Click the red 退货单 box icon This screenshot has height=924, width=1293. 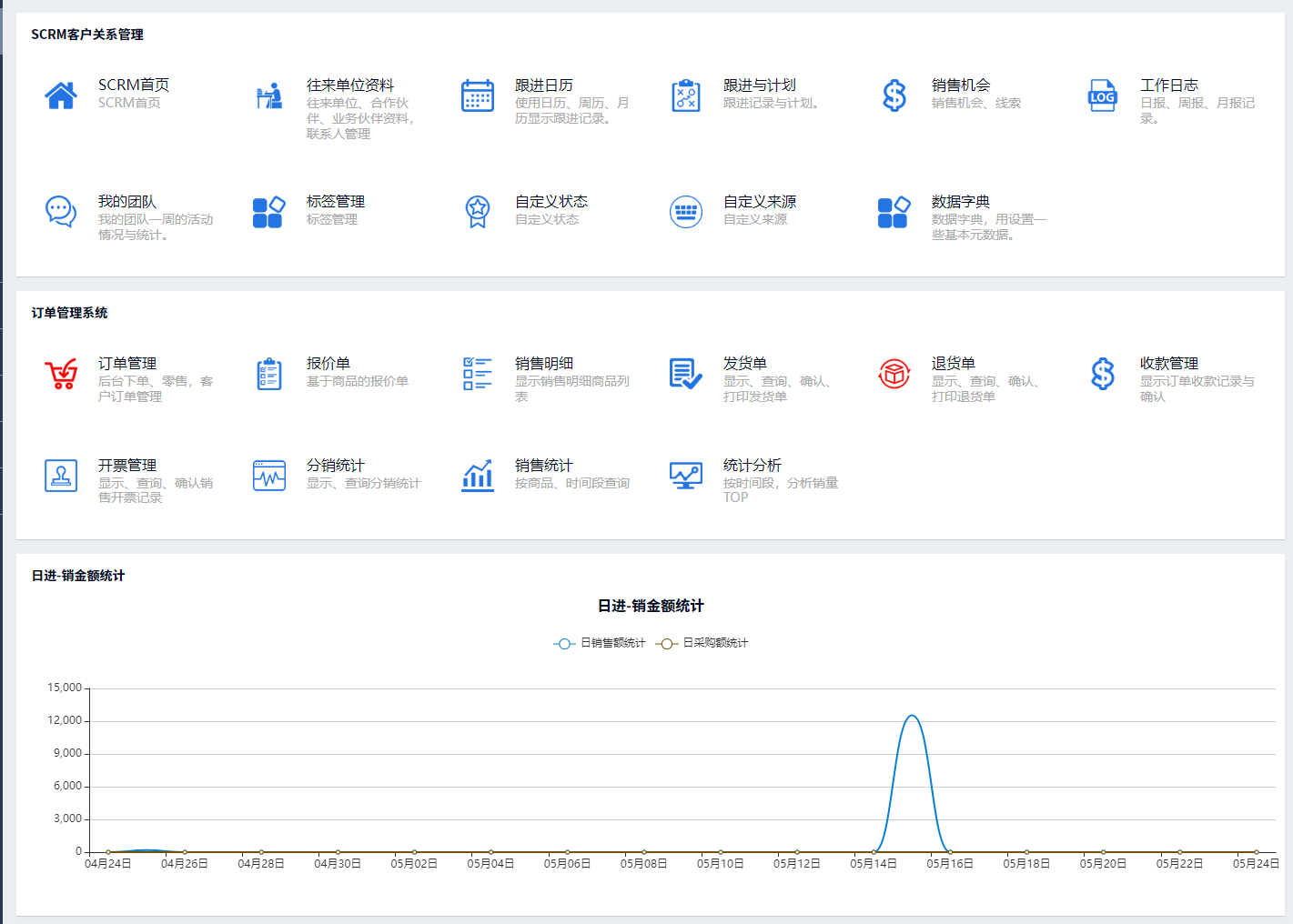(894, 374)
